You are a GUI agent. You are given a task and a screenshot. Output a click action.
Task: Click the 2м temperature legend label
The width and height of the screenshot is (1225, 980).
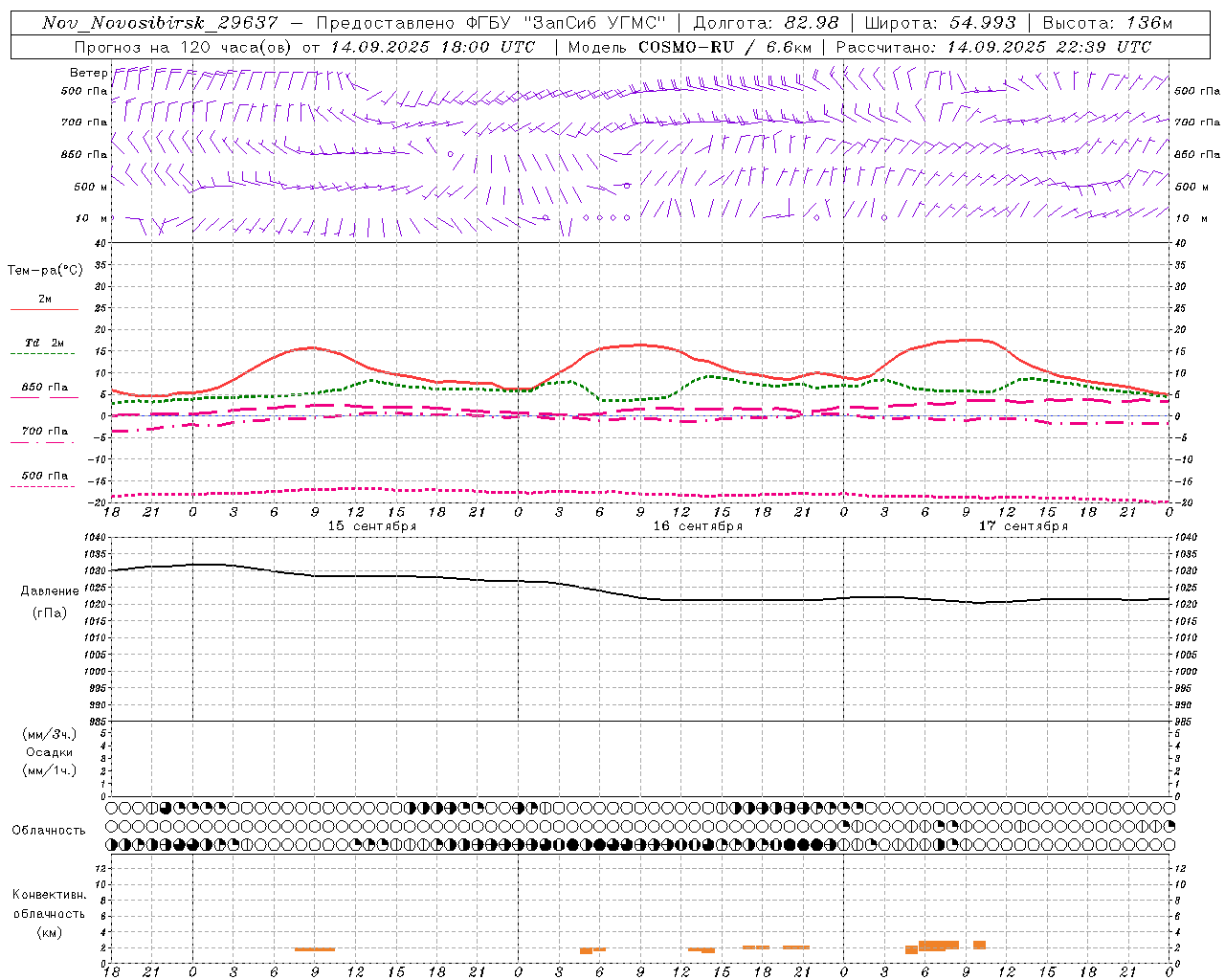(45, 300)
